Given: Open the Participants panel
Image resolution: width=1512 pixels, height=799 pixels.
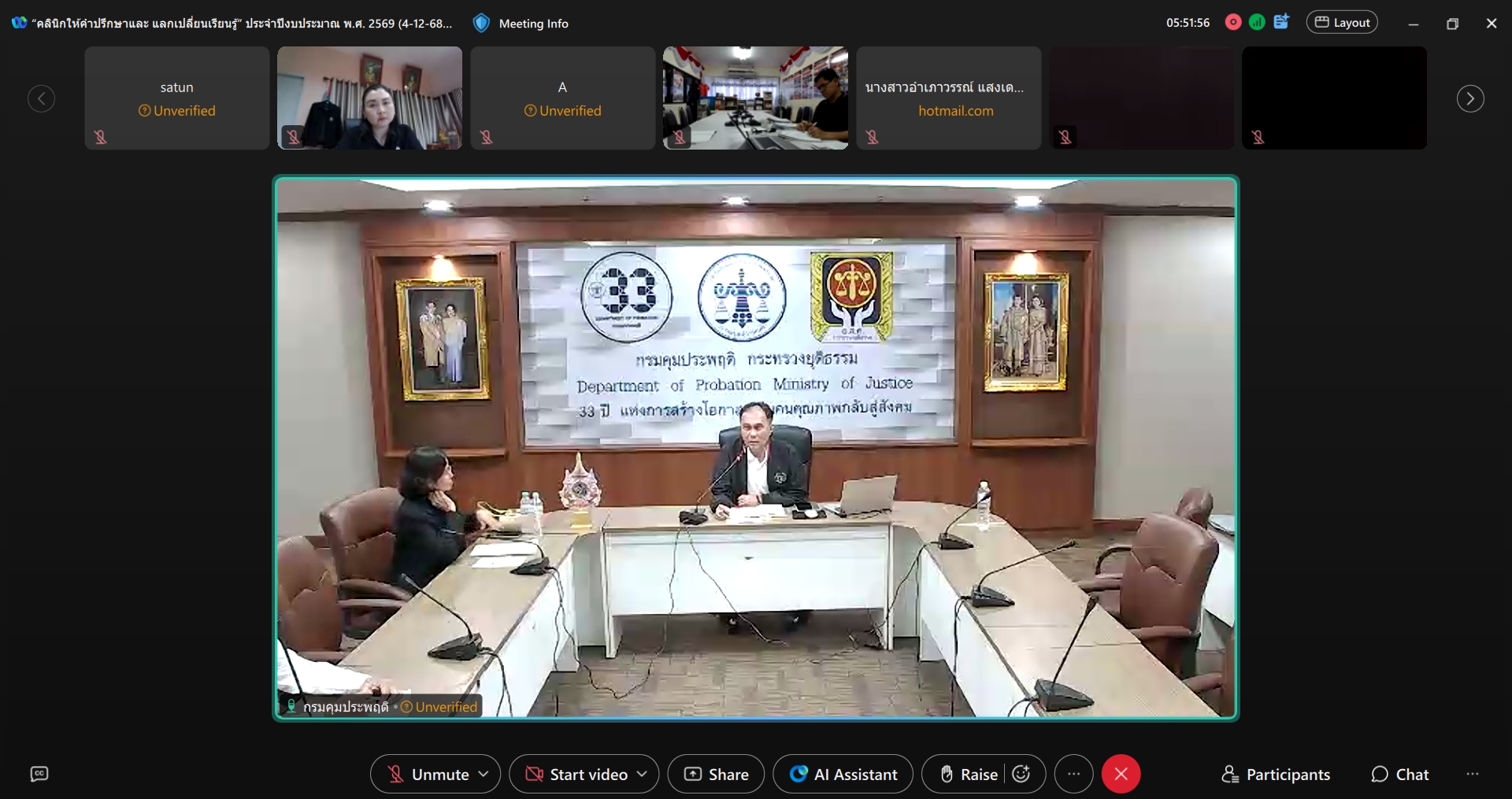Looking at the screenshot, I should coord(1276,775).
